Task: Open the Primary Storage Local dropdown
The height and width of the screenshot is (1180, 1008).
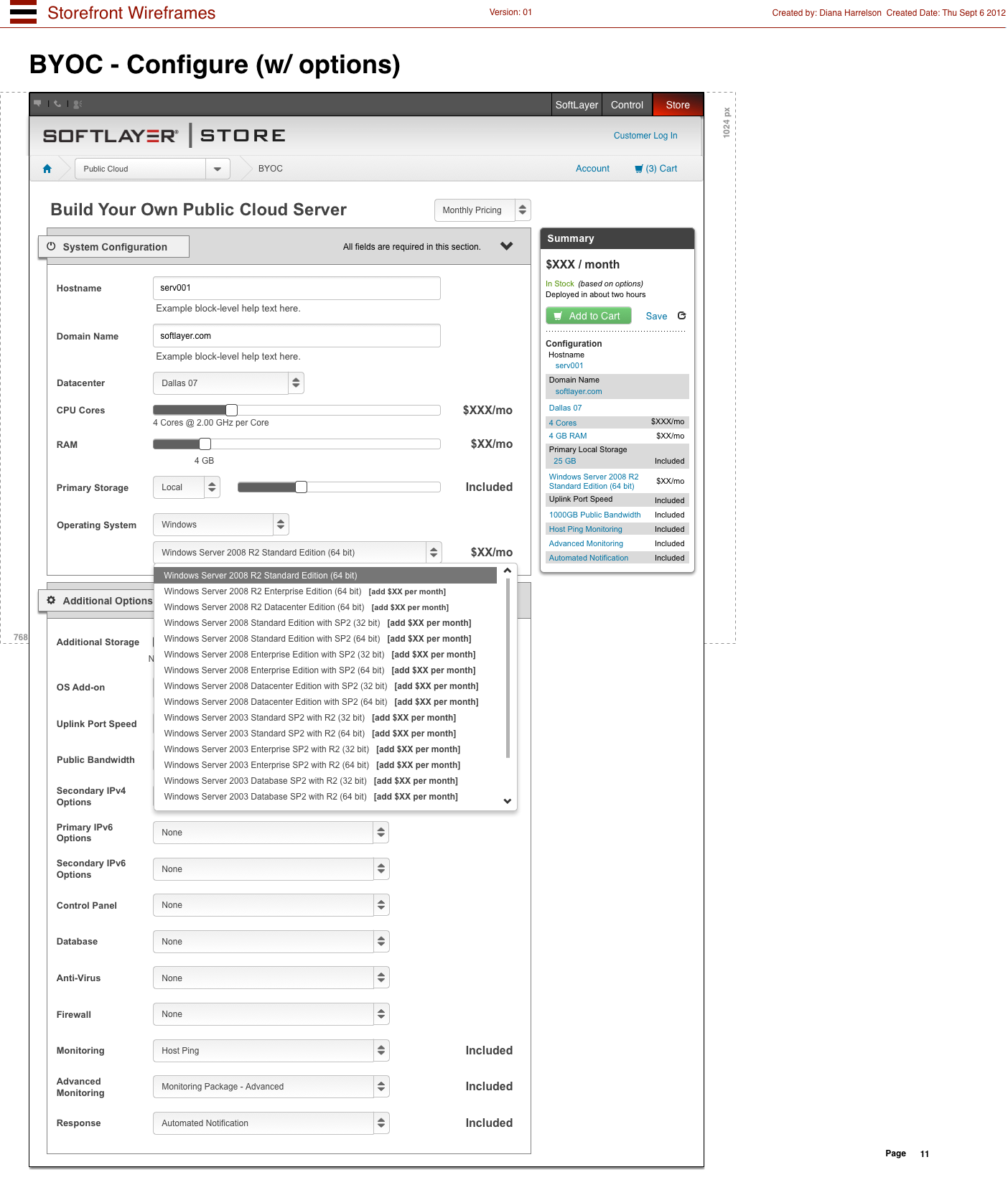Action: point(187,487)
